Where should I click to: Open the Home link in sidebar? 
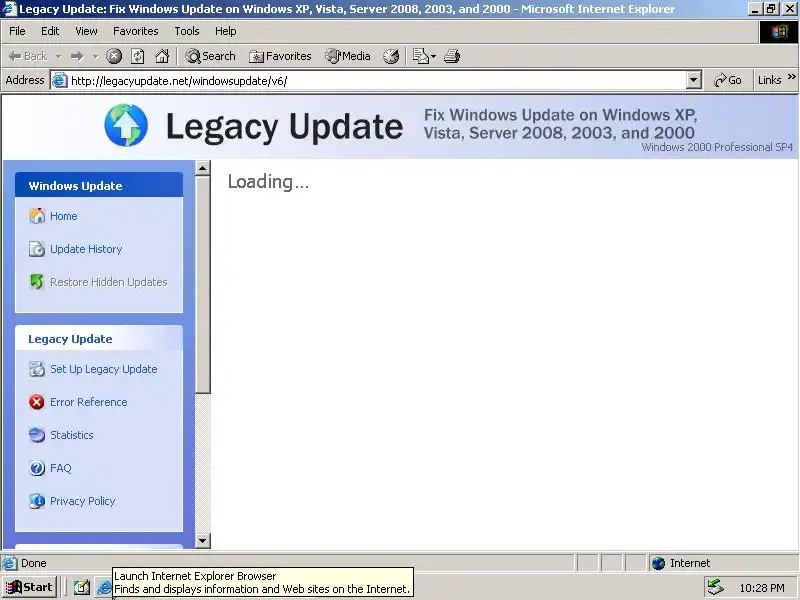[64, 216]
